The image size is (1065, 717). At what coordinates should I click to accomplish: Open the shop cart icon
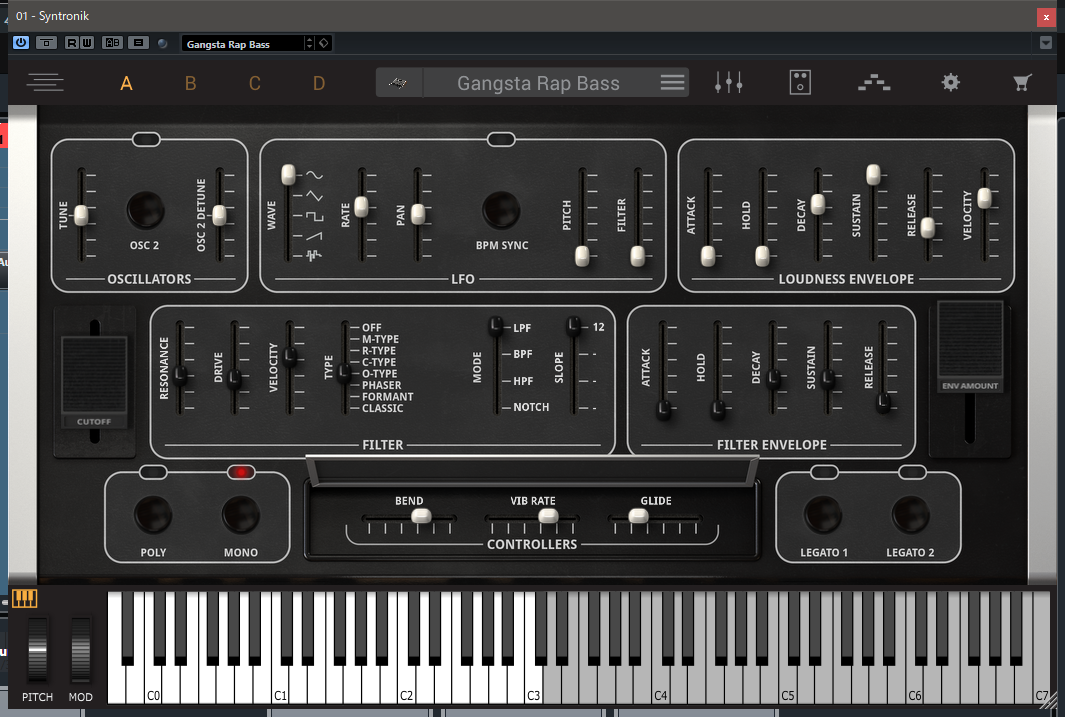click(1022, 83)
